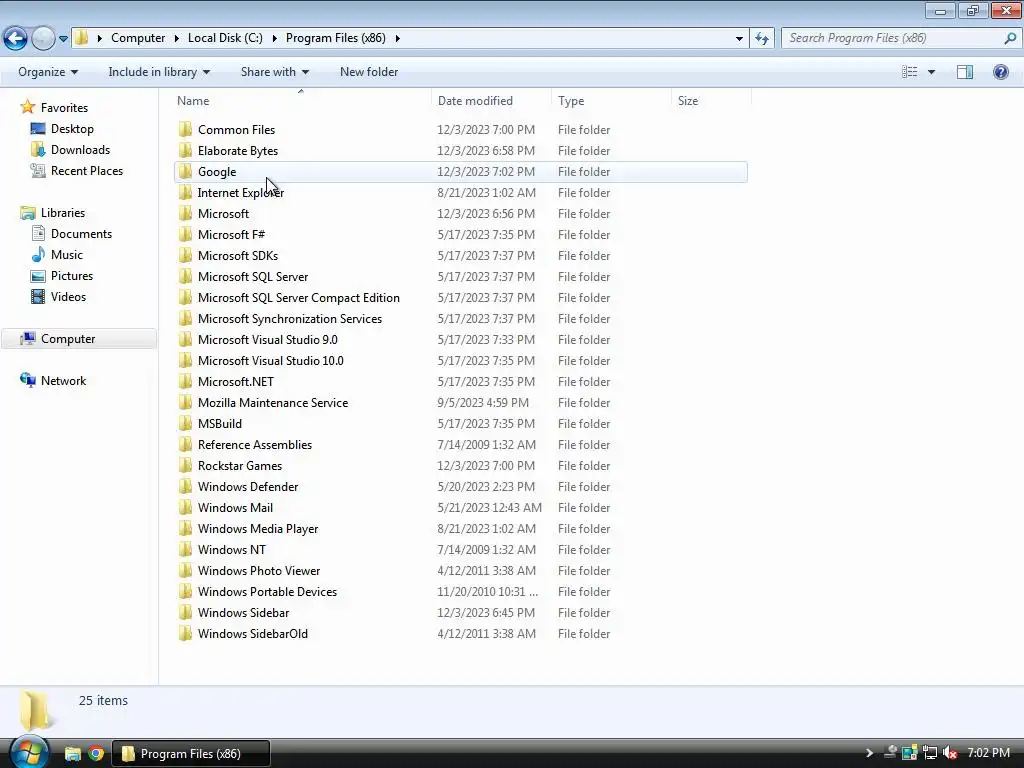Select the Windows Sidebar folder icon
The image size is (1024, 768).
tap(185, 613)
